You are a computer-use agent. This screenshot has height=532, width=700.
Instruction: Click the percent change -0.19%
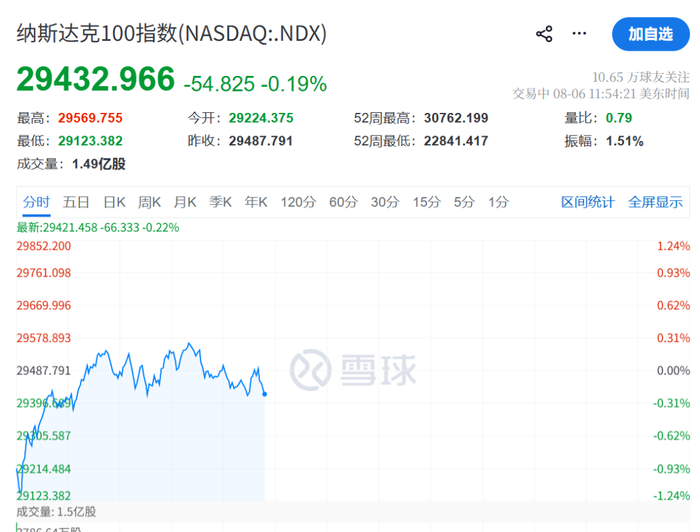click(294, 84)
